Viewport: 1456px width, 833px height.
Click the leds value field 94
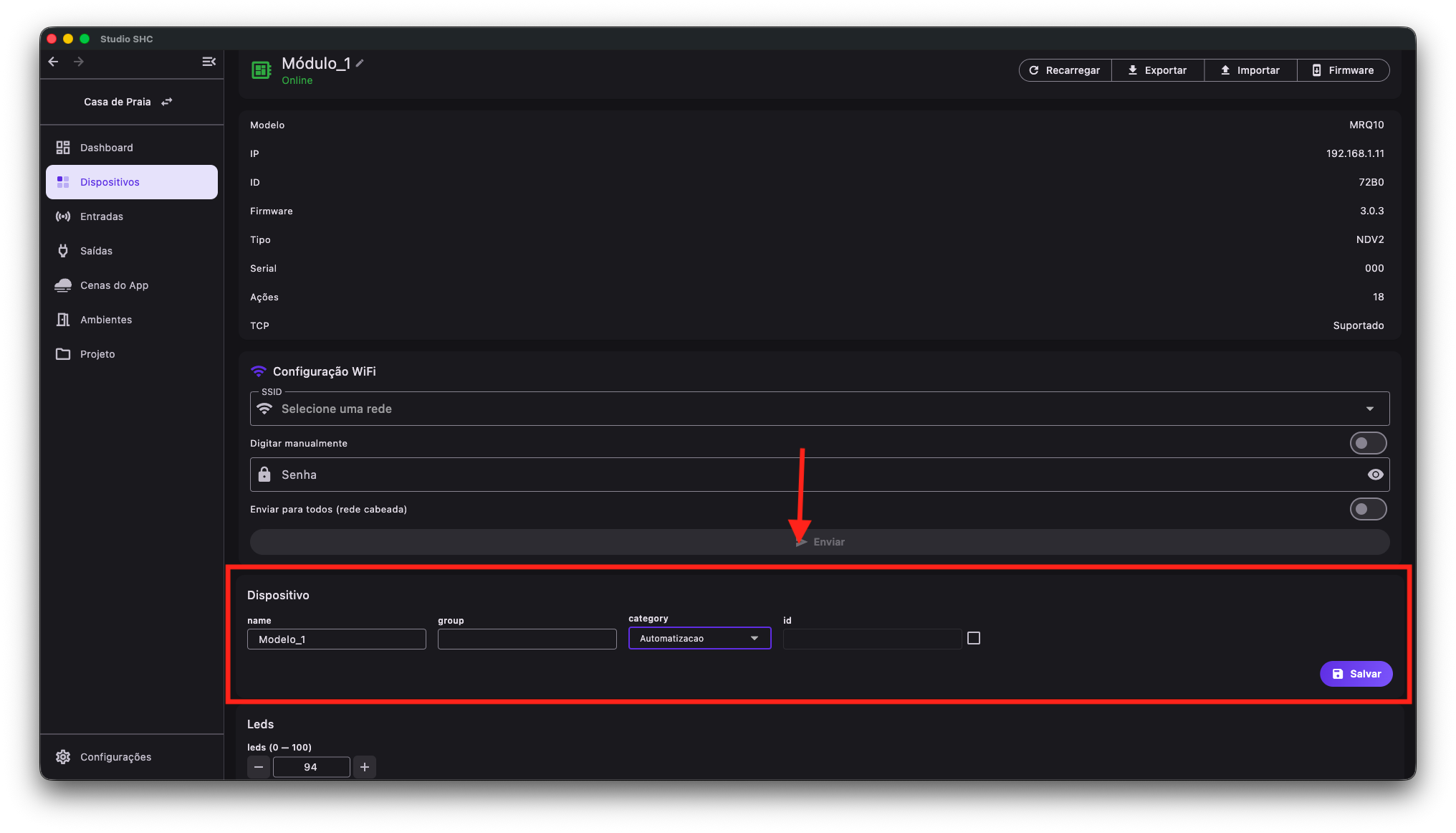311,767
